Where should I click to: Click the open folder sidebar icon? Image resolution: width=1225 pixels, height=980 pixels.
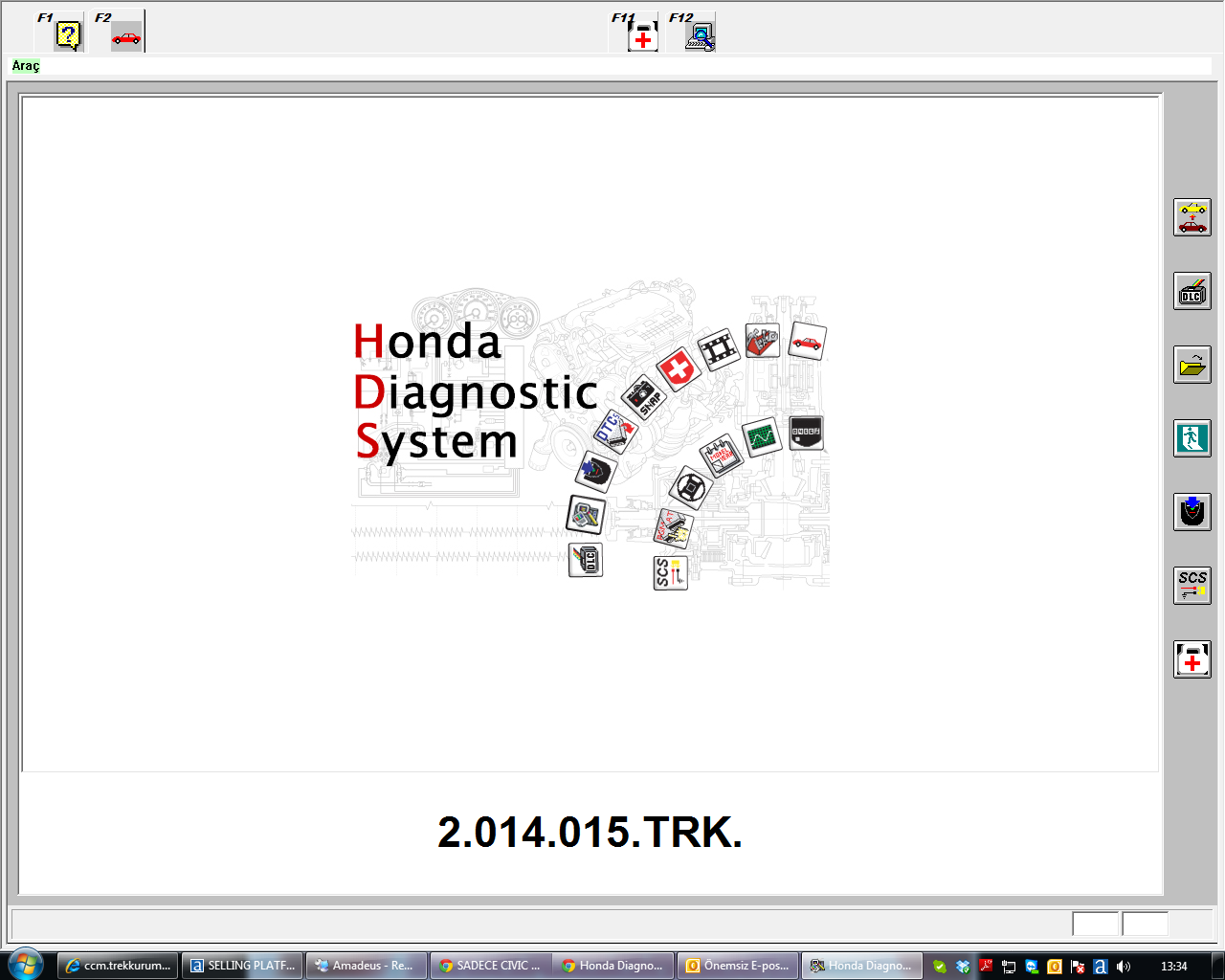1192,365
